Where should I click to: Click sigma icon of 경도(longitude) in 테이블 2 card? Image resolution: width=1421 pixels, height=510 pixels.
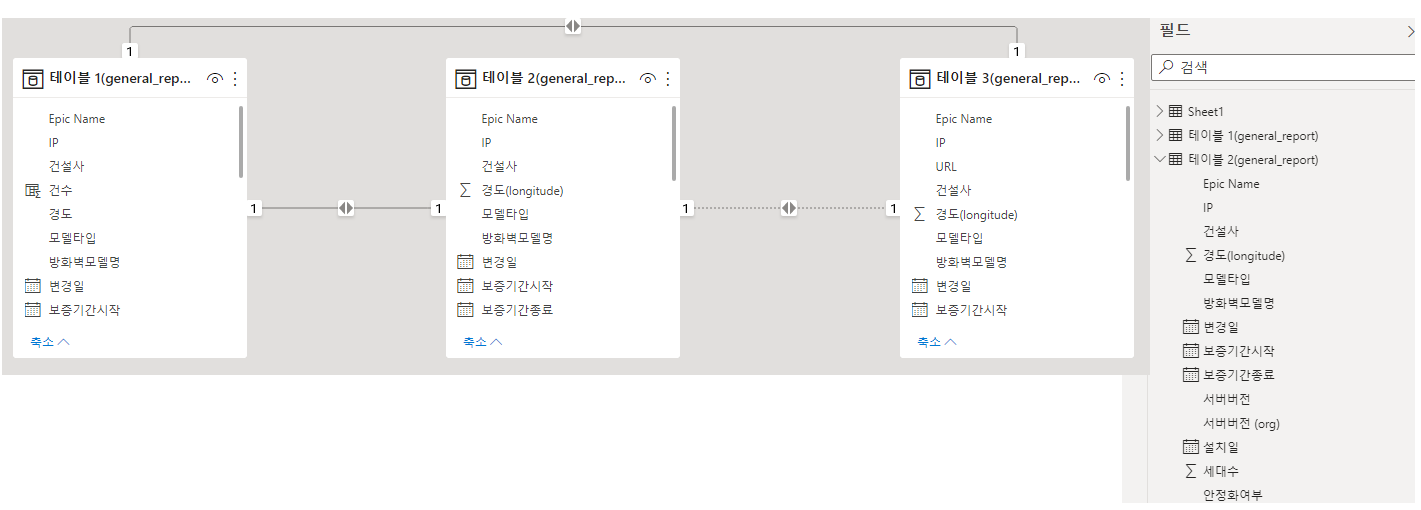coord(465,190)
